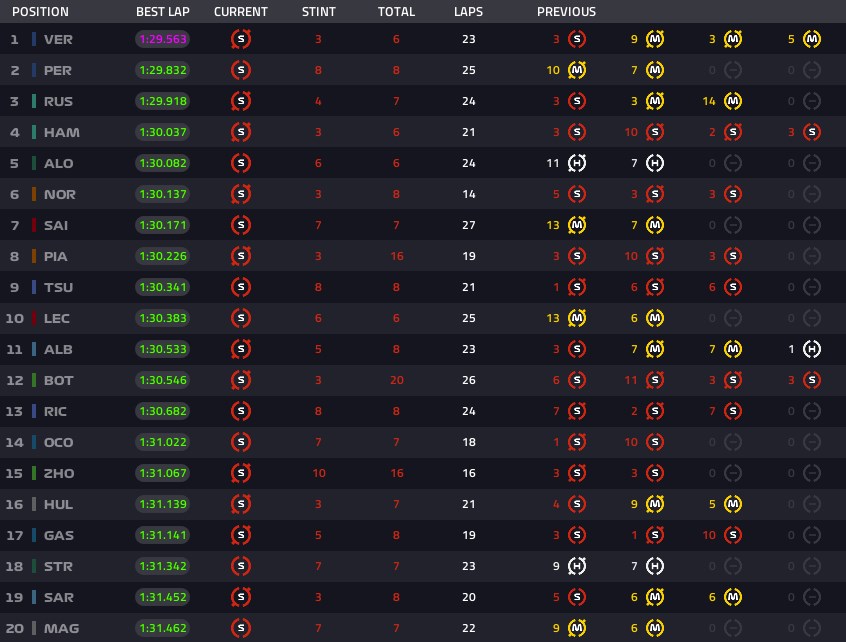Image resolution: width=846 pixels, height=642 pixels.
Task: Click HAM's last previous soft tyre icon
Action: 811,132
